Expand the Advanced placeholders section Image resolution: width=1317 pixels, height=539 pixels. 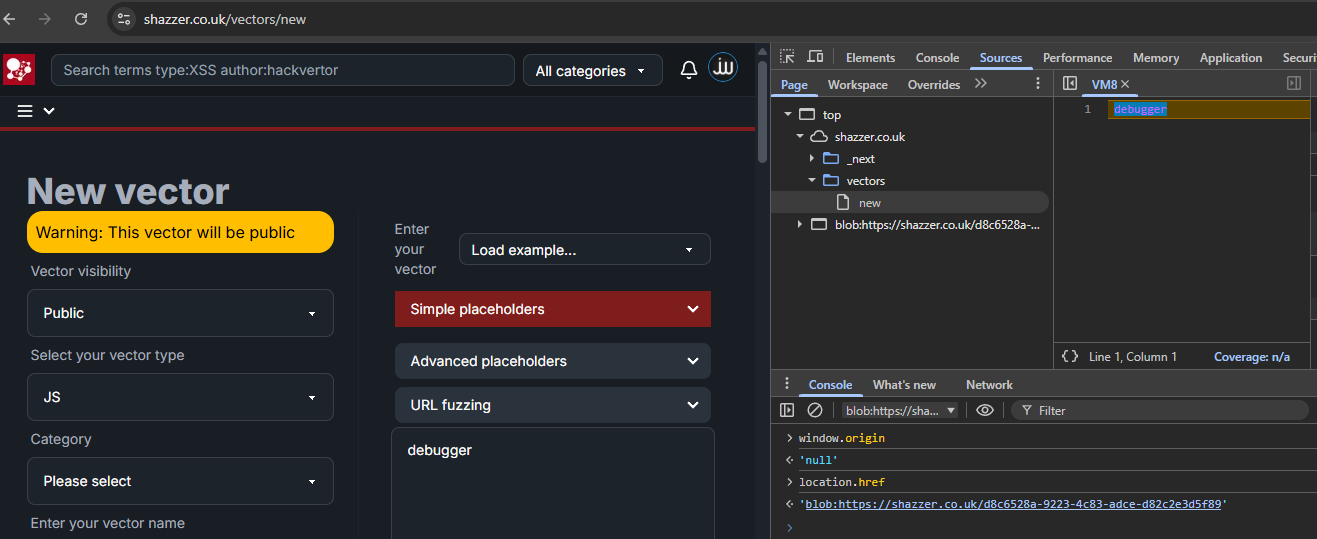point(553,361)
